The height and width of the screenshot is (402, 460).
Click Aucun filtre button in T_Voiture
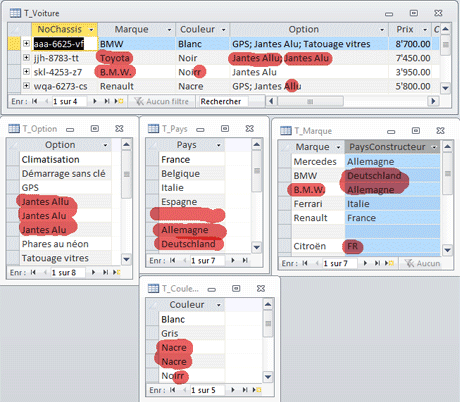[162, 101]
